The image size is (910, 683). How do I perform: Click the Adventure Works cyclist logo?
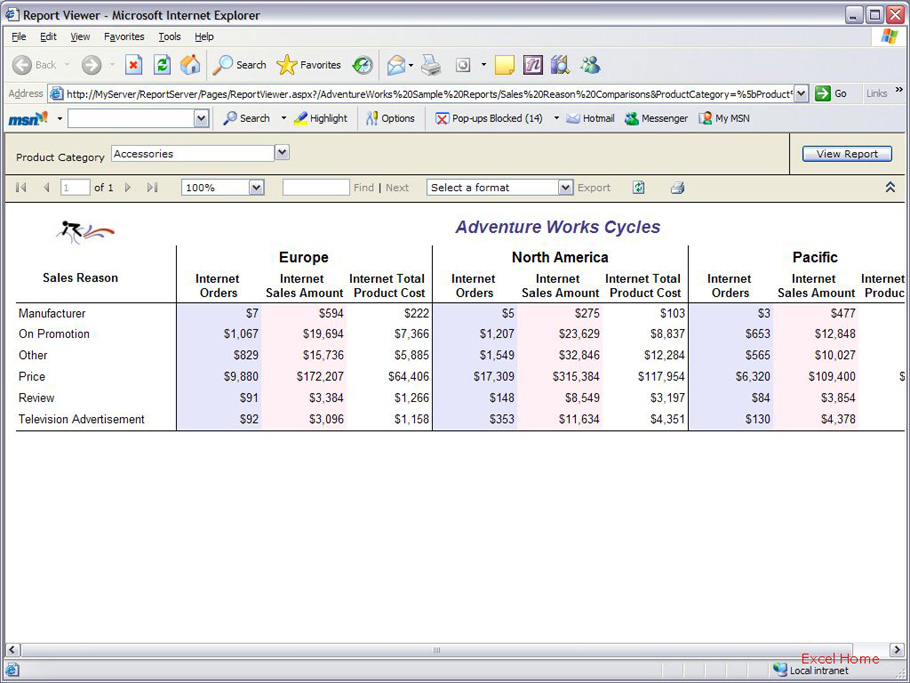[x=85, y=232]
